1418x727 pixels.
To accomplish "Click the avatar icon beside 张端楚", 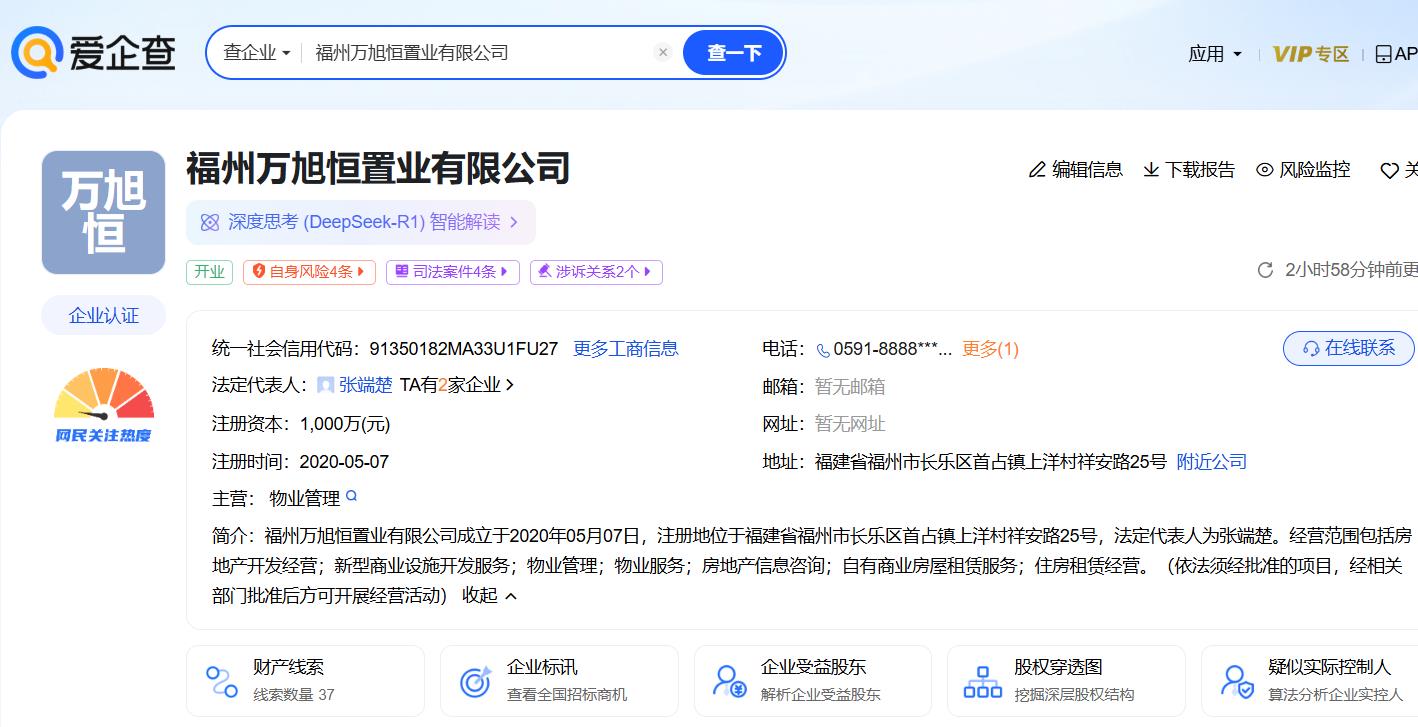I will [x=326, y=385].
